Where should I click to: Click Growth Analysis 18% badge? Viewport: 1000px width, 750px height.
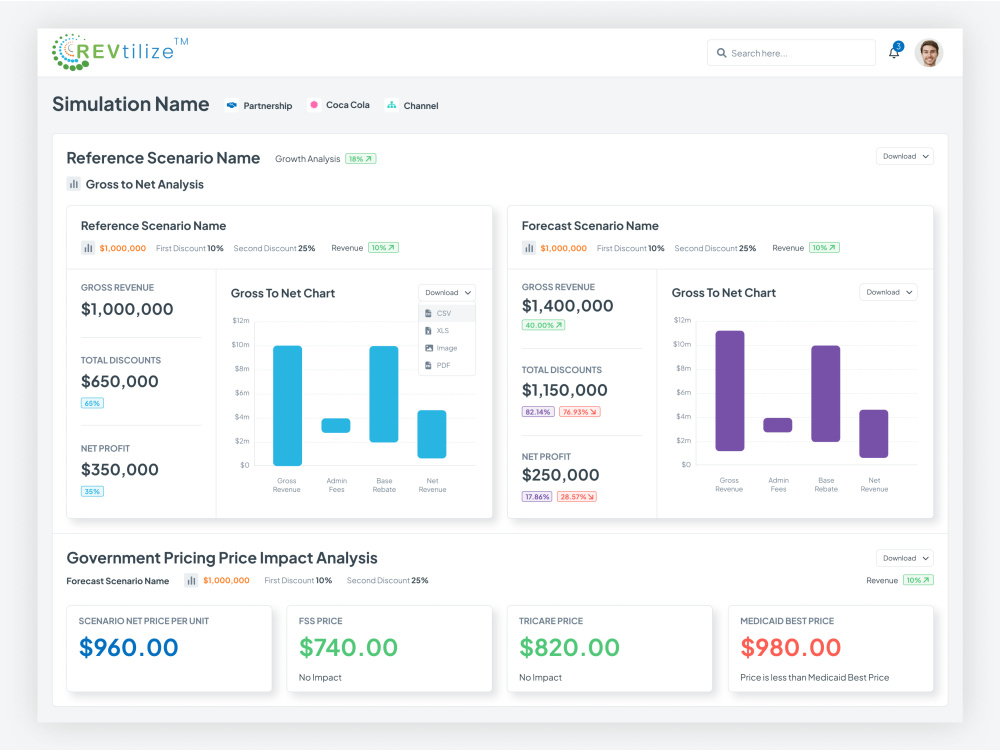pyautogui.click(x=360, y=159)
